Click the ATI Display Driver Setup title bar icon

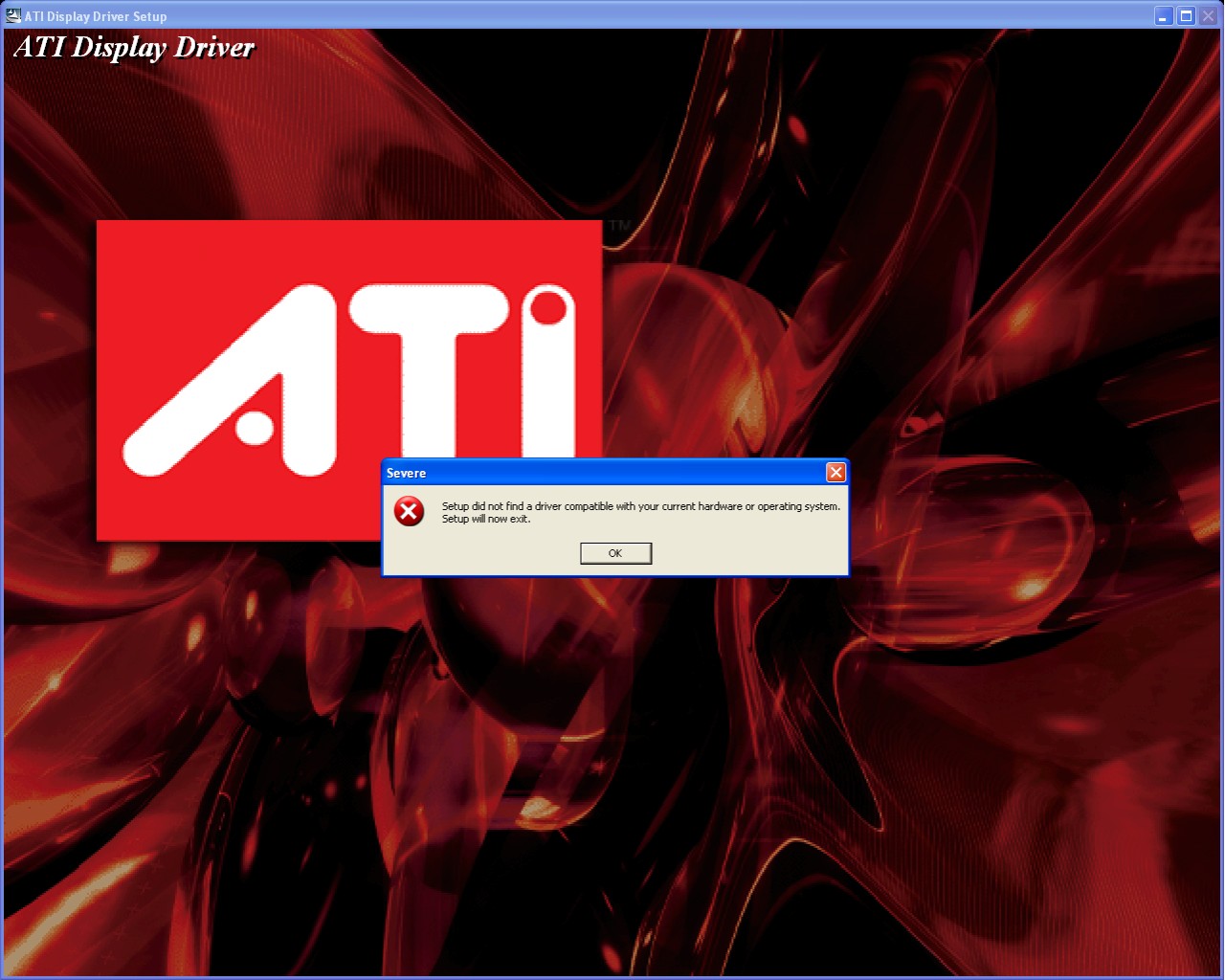(13, 15)
